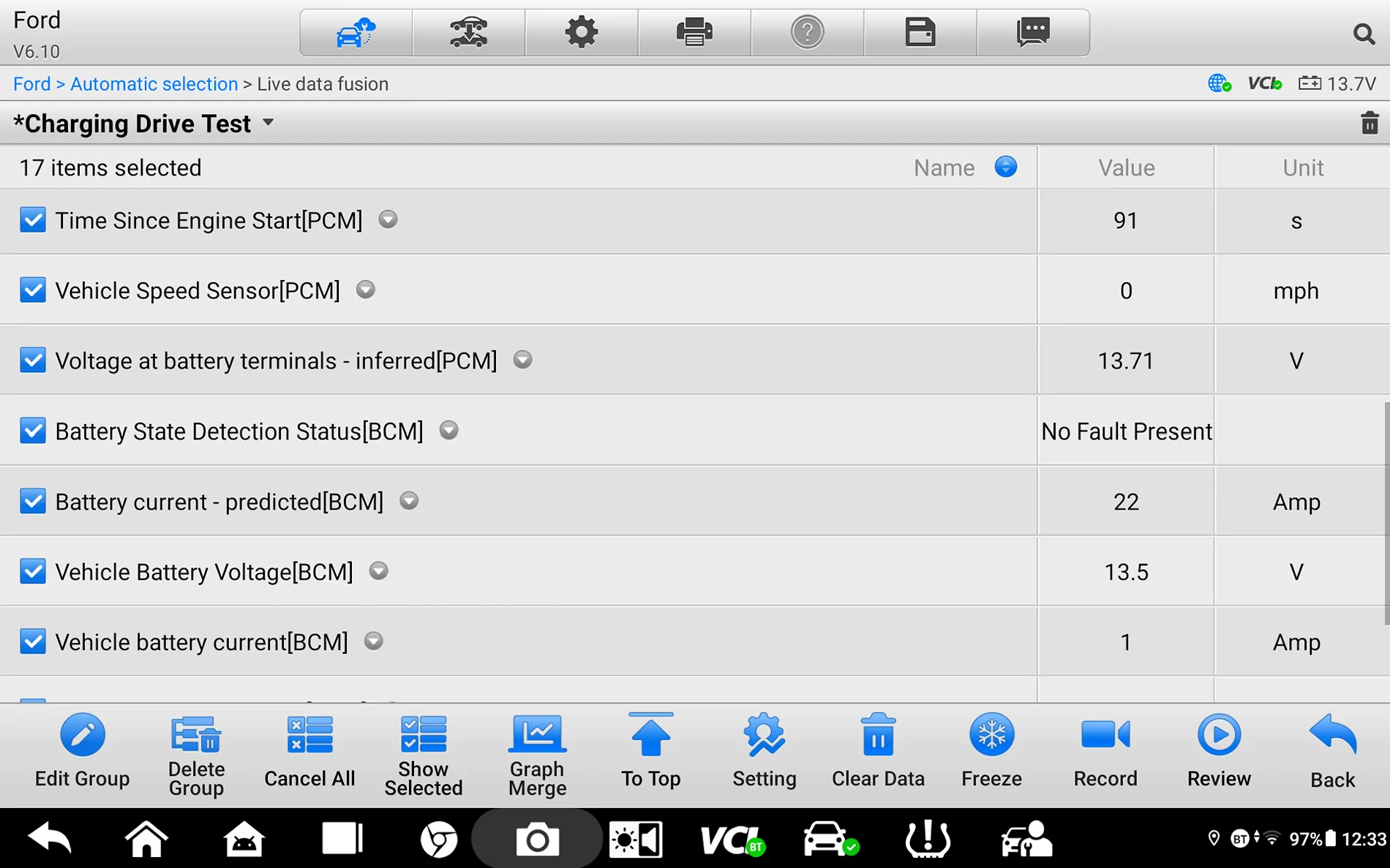The image size is (1390, 868).
Task: Uncheck Vehicle Speed Sensor[PCM]
Action: [x=33, y=290]
